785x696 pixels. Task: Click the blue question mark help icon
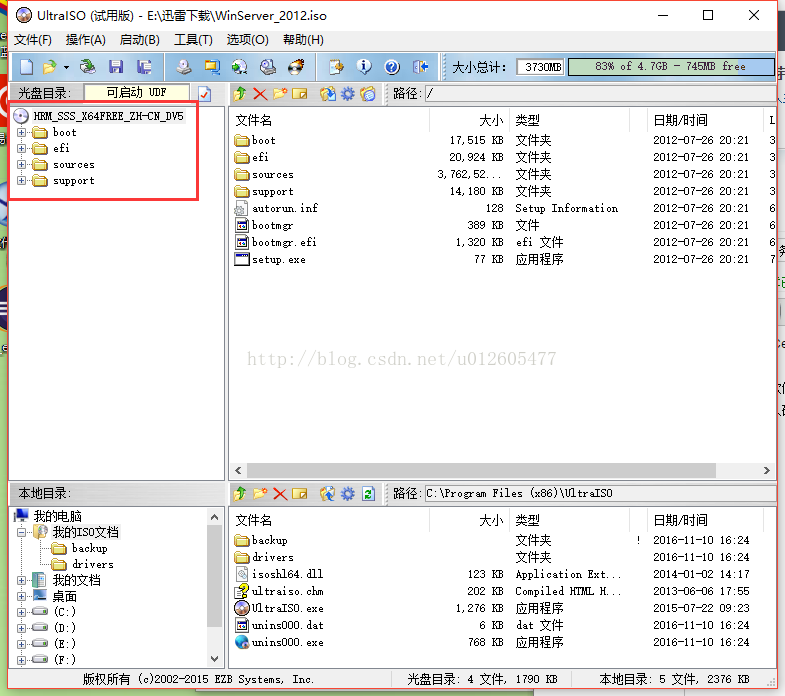point(392,67)
